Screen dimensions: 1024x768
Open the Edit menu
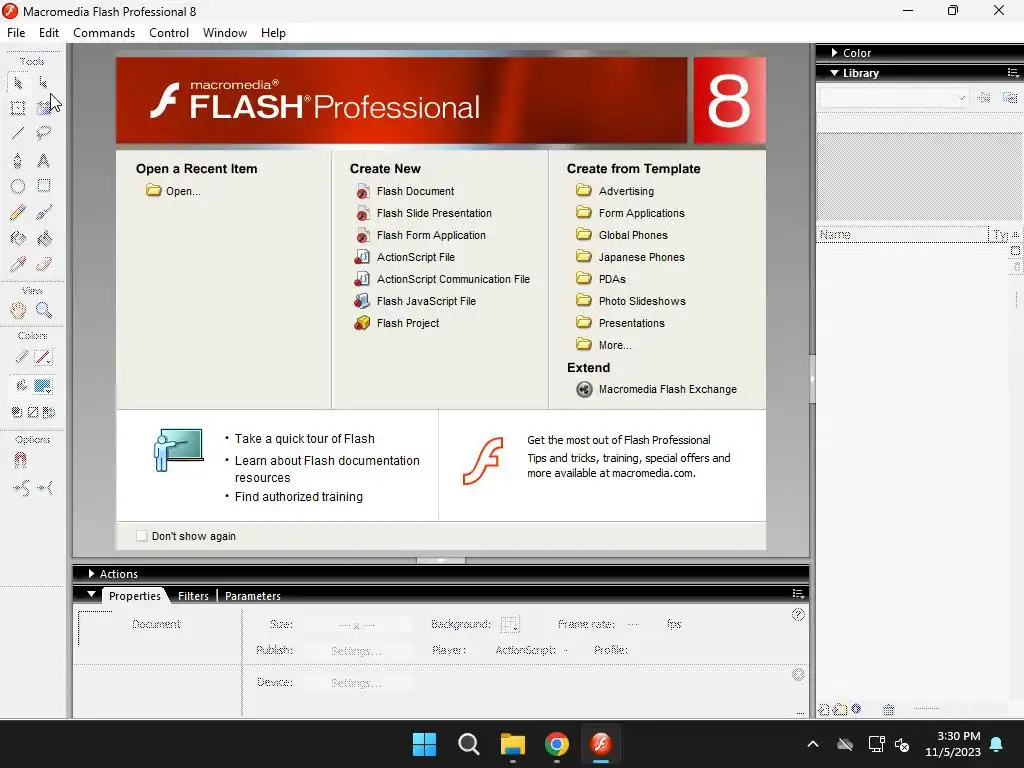[x=49, y=33]
